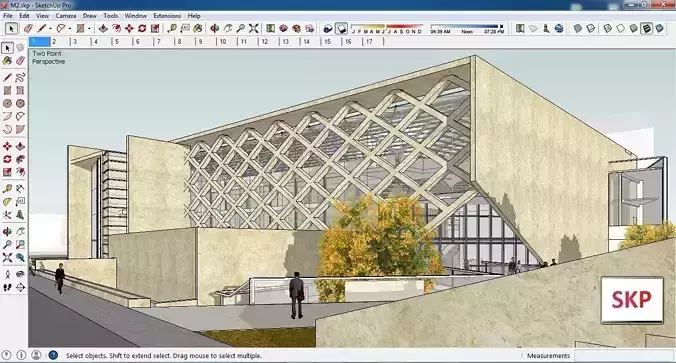676x363 pixels.
Task: Switch to scene tab 9
Action: point(207,42)
